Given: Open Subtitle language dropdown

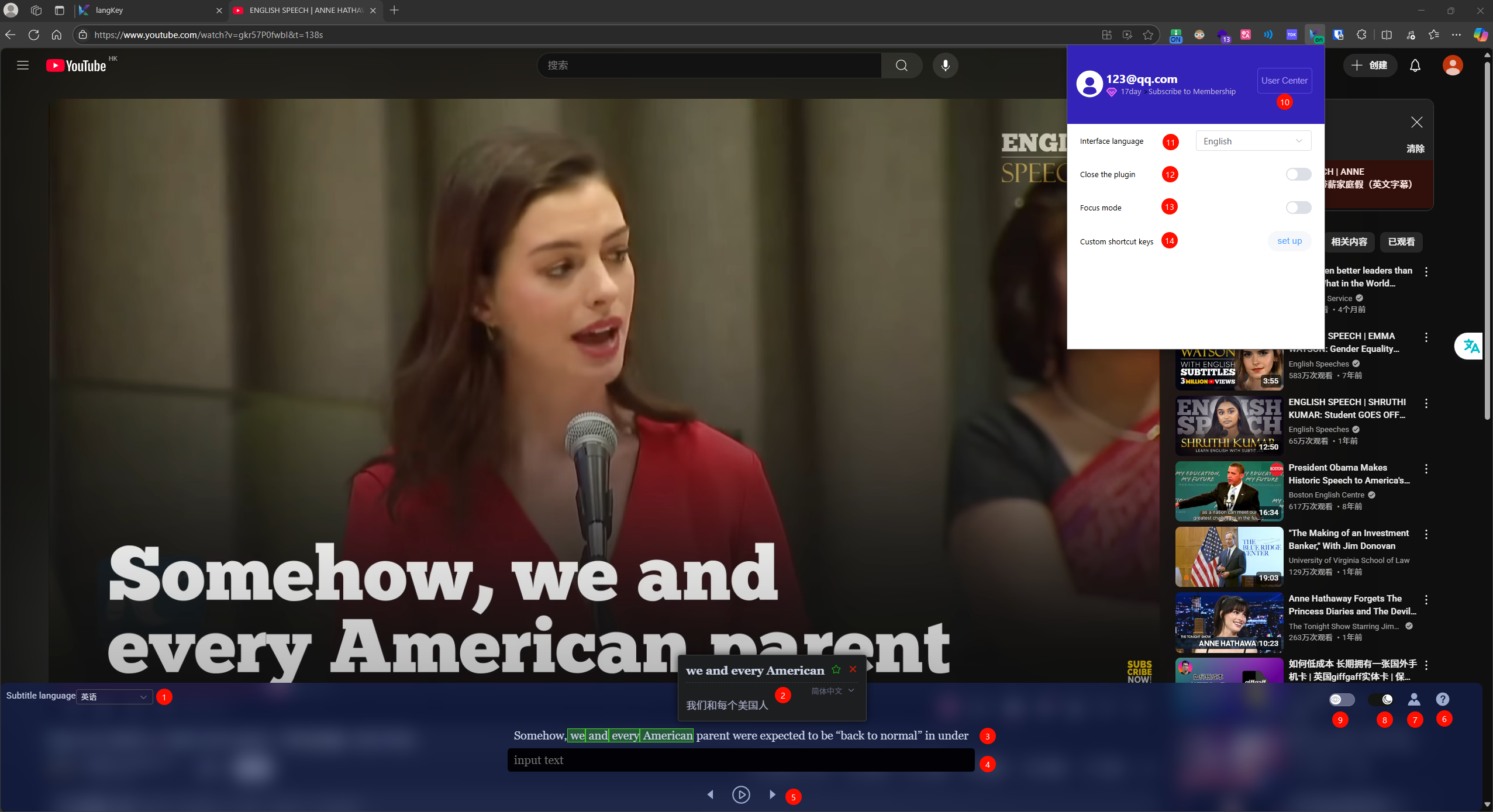Looking at the screenshot, I should [115, 697].
